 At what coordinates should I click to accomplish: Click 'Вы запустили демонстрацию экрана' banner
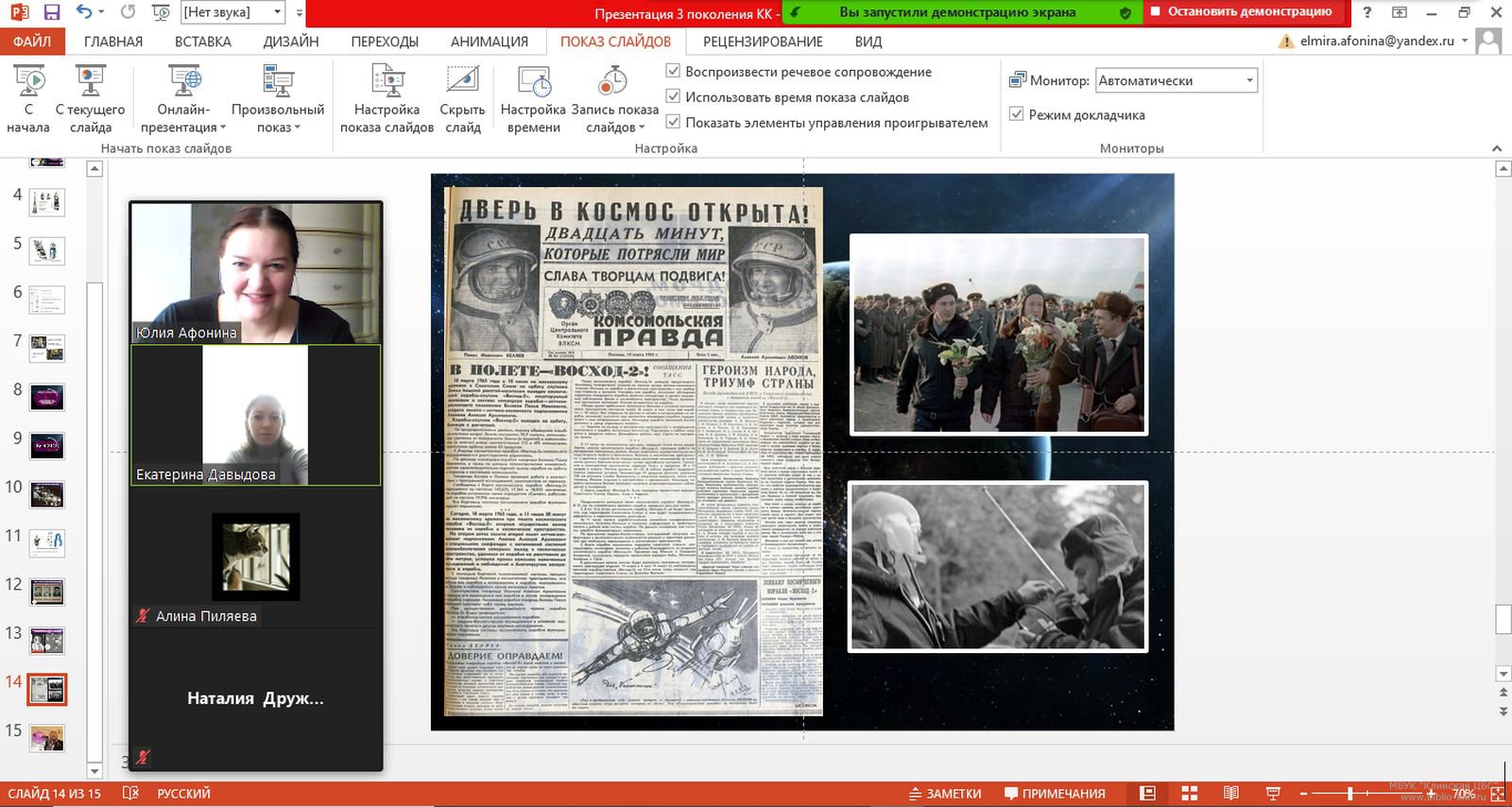957,12
